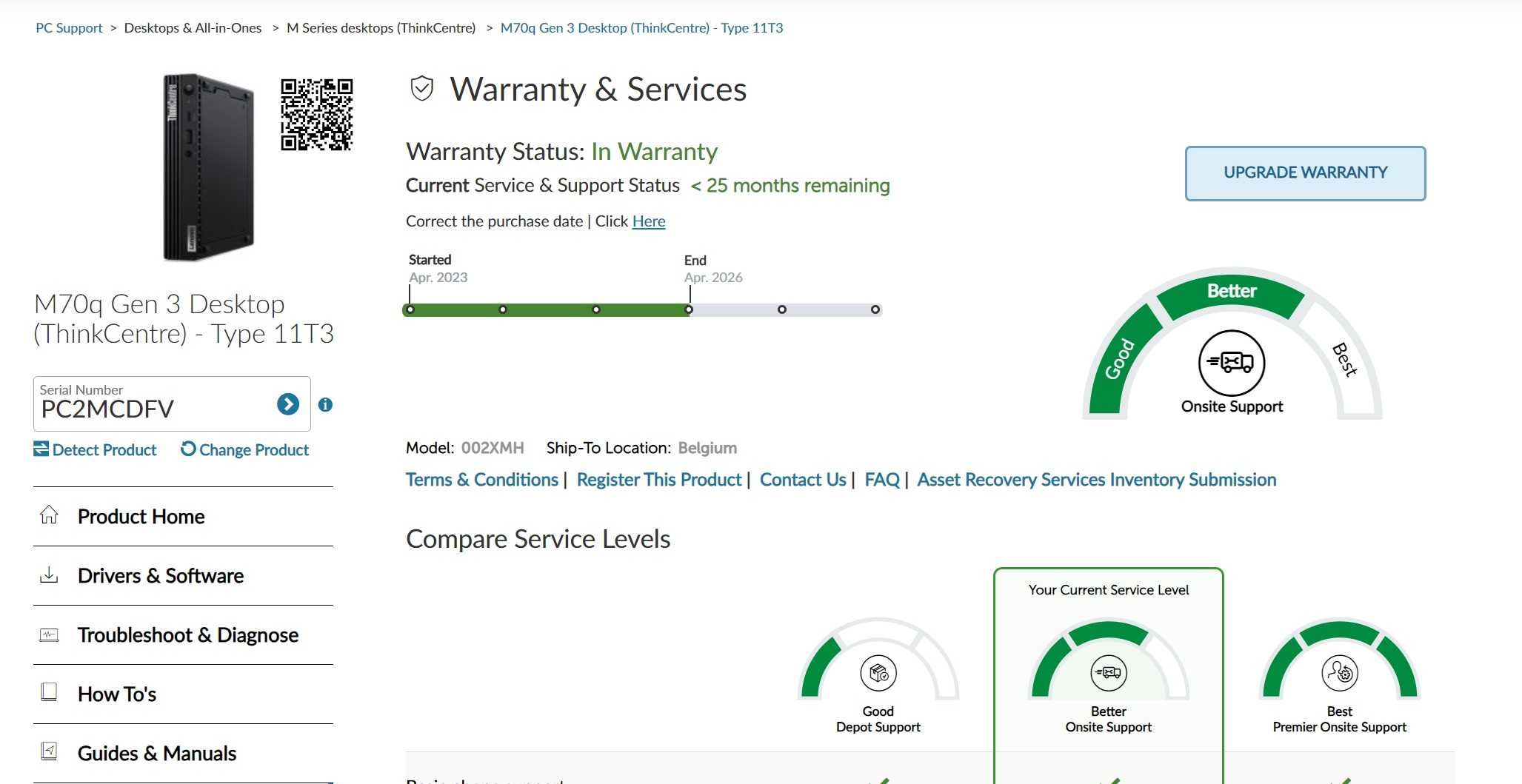Click Contact Us link
This screenshot has width=1522, height=784.
(x=803, y=480)
